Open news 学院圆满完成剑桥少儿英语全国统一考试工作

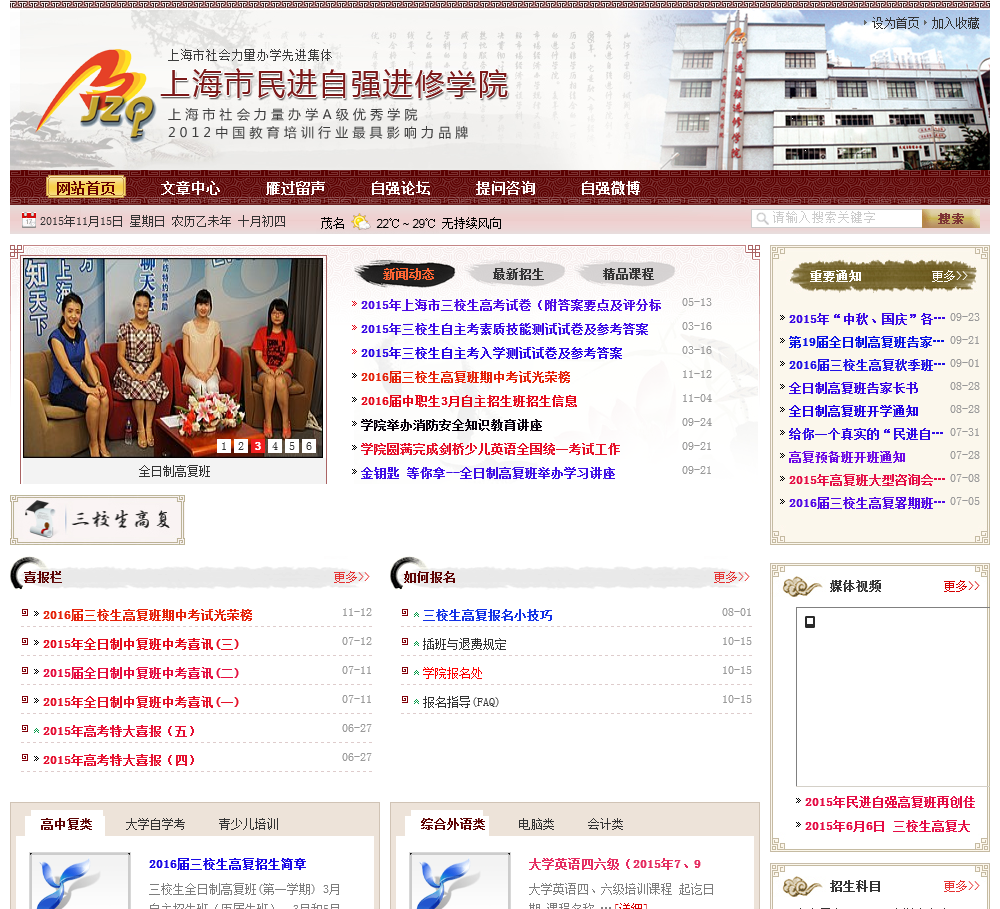coord(490,449)
